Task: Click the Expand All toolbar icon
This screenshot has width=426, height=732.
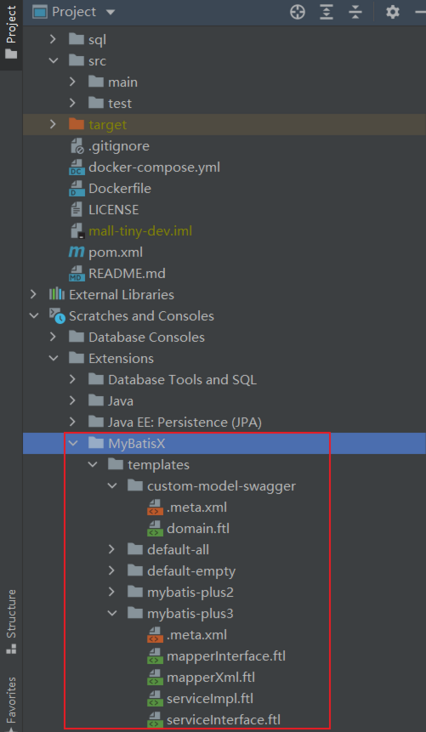Action: click(327, 12)
